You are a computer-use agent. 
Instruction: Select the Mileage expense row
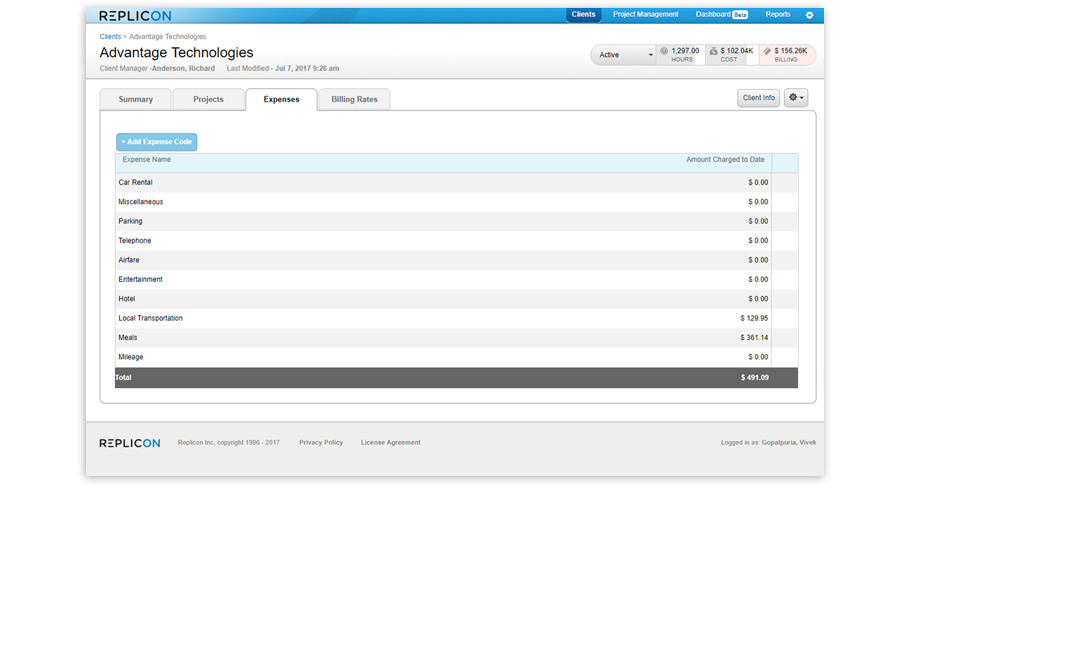tap(457, 357)
